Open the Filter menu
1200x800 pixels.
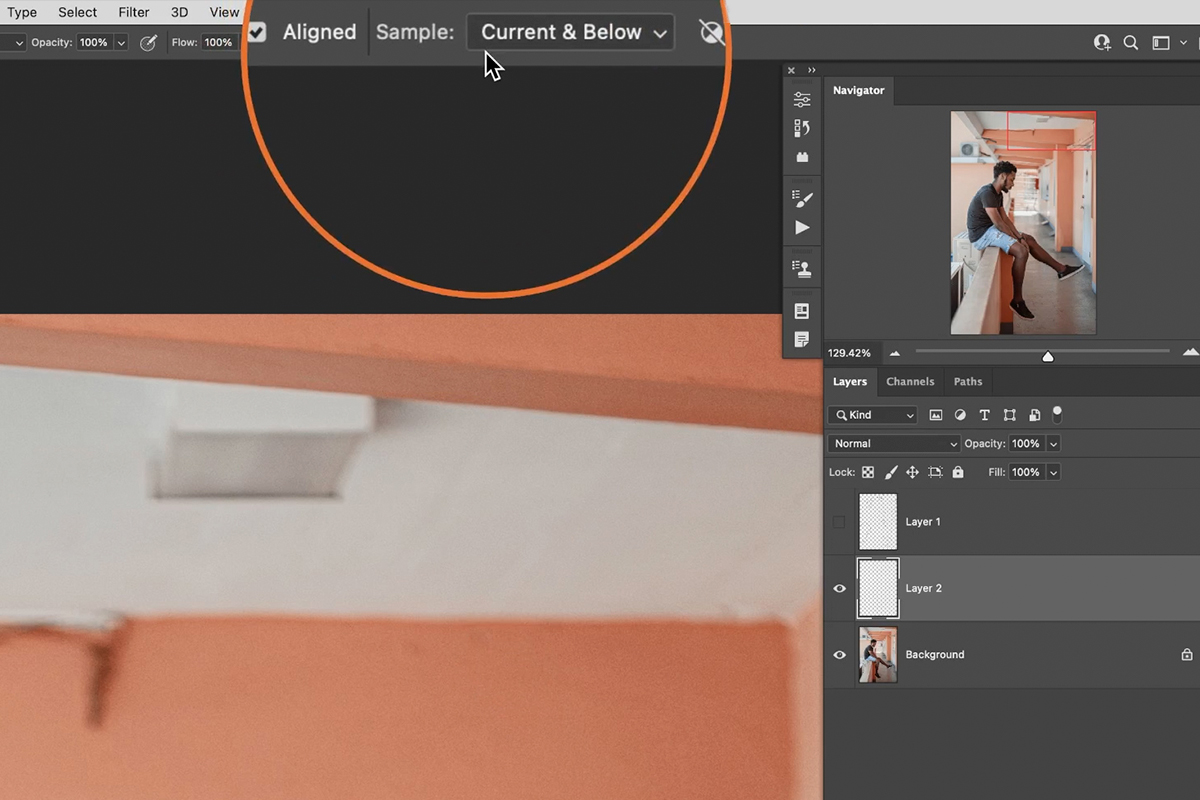click(x=133, y=12)
